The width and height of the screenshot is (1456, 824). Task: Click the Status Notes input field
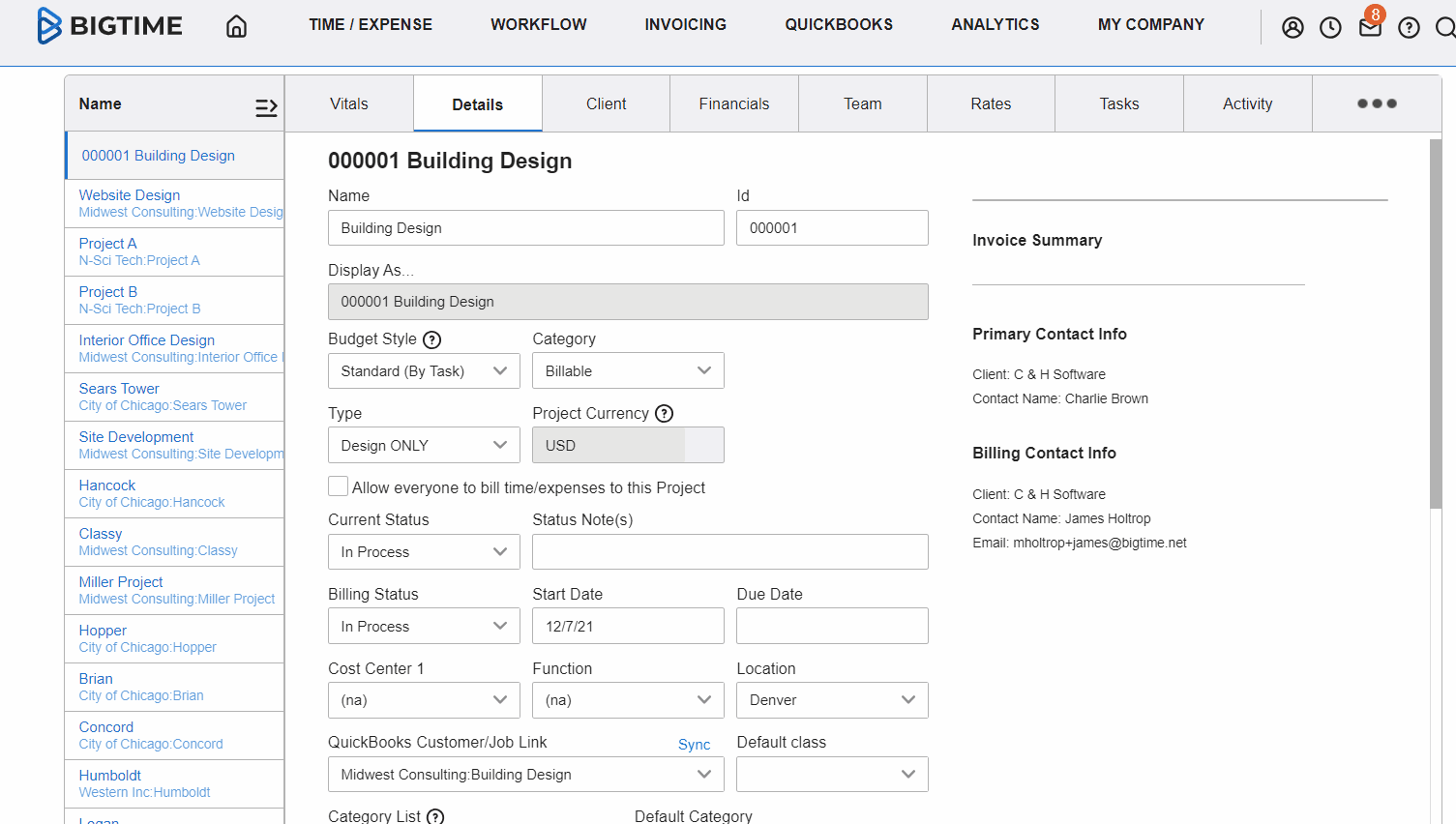(729, 551)
